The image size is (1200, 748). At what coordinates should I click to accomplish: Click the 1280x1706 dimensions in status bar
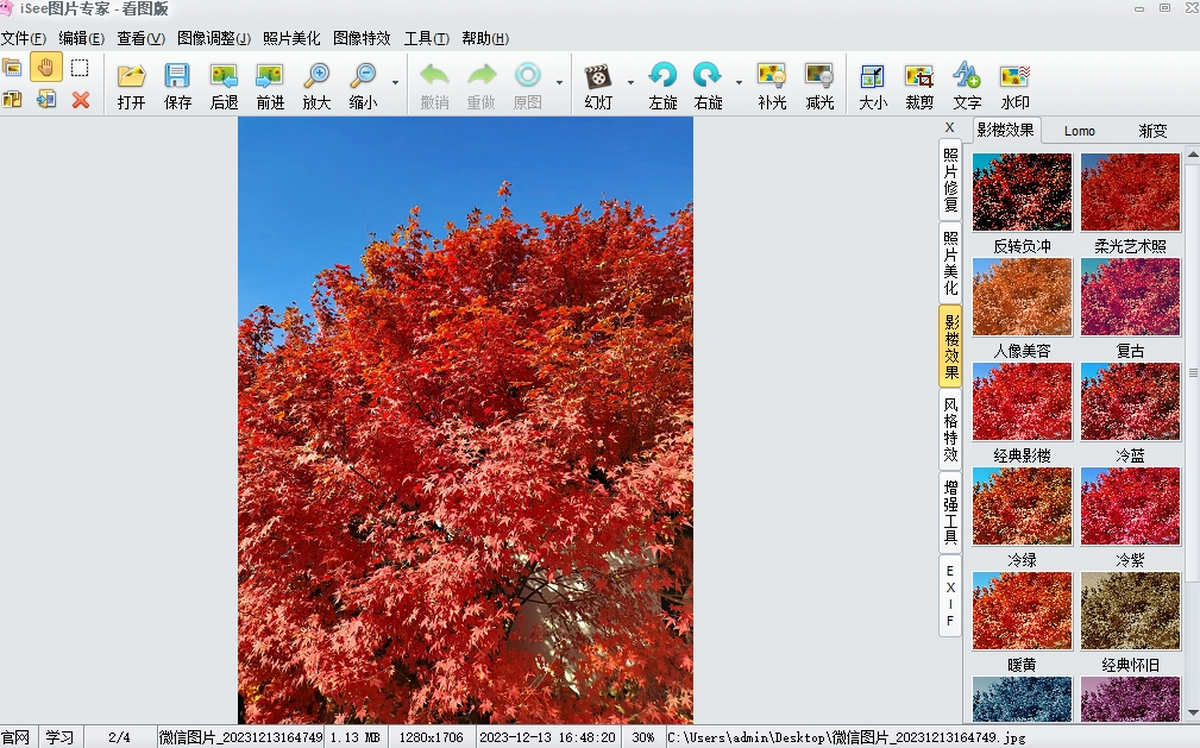coord(429,737)
